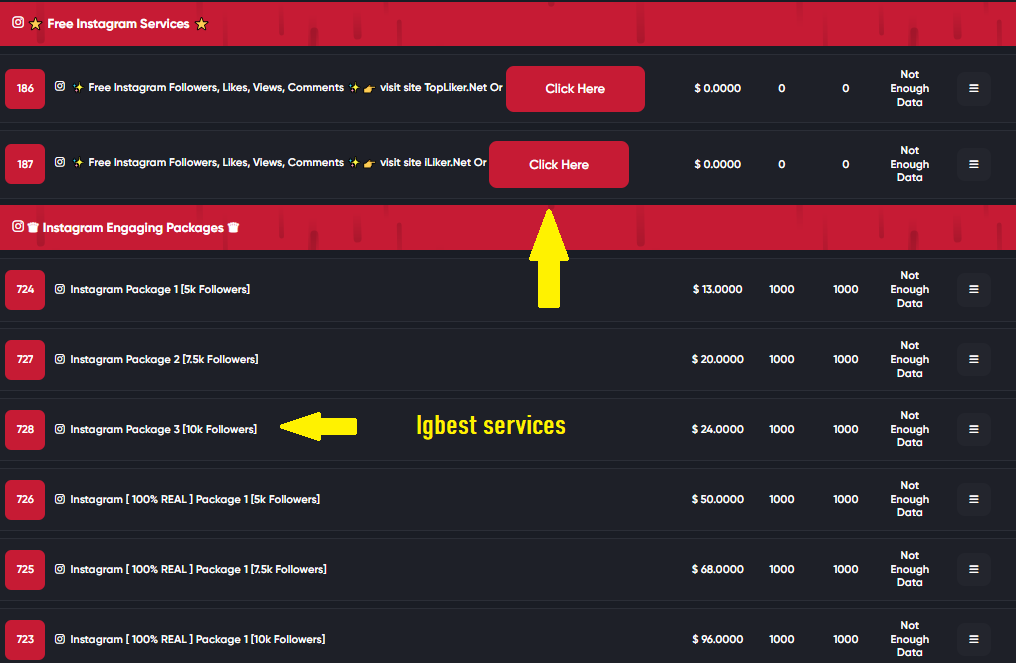1016x663 pixels.
Task: Click the Instagram icon beside Instagram Package 1 [5k Followers]
Action: [59, 289]
